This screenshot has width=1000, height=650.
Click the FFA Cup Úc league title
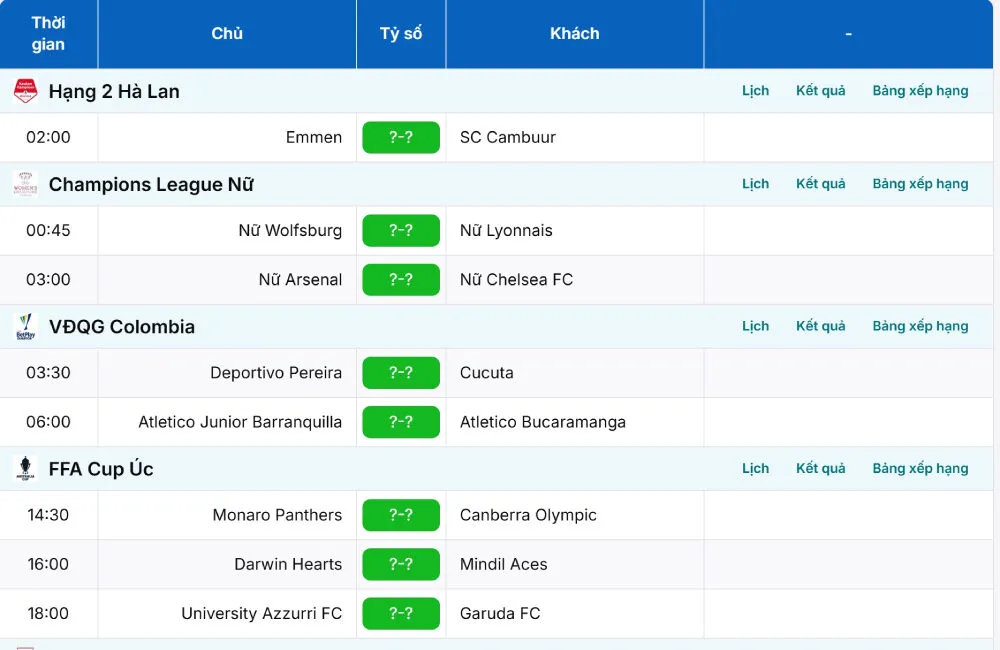click(101, 469)
